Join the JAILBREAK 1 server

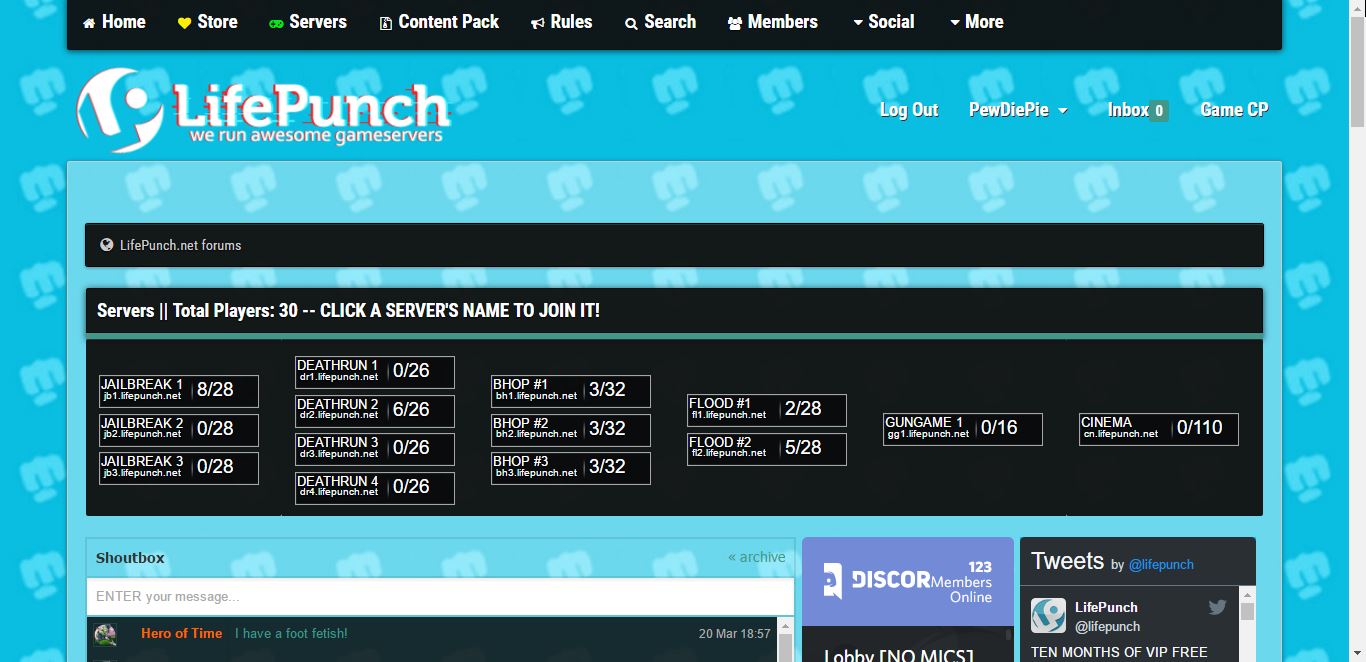tap(142, 384)
